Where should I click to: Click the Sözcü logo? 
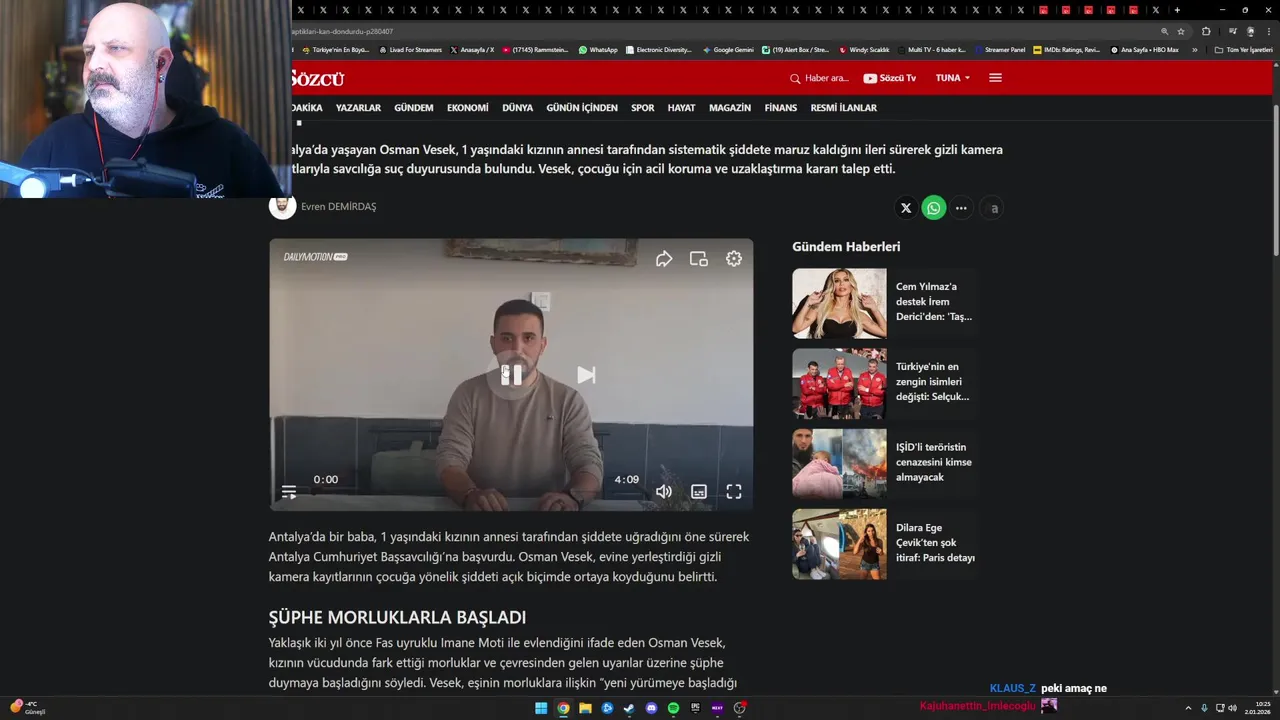317,78
